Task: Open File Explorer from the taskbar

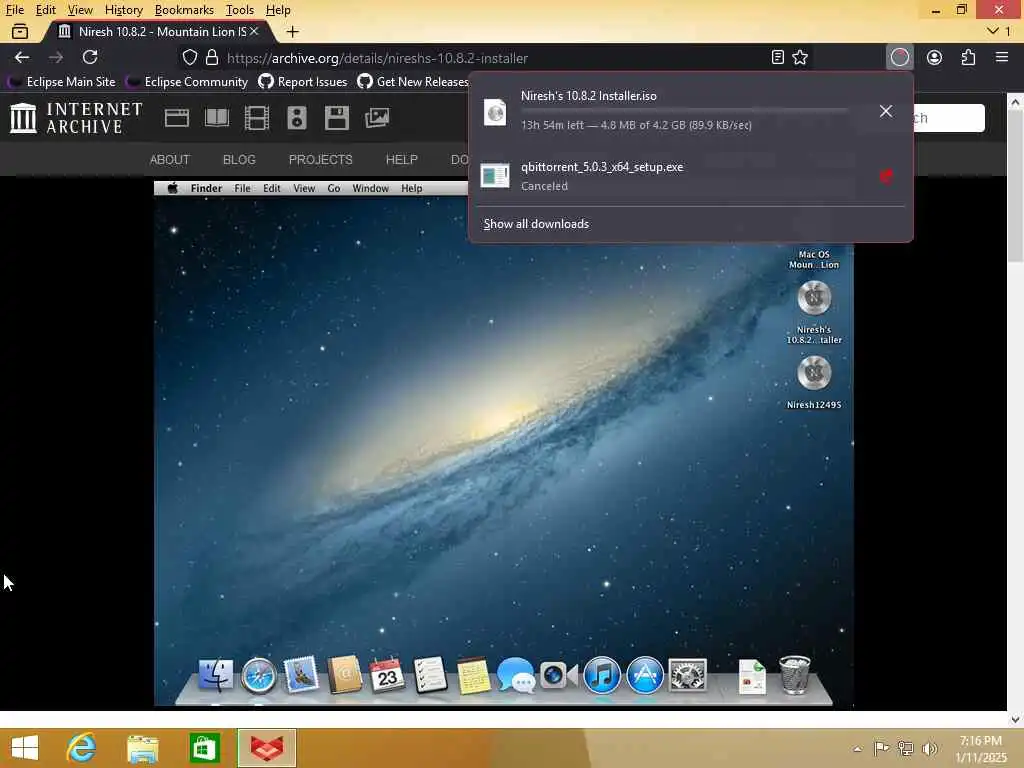Action: 143,748
